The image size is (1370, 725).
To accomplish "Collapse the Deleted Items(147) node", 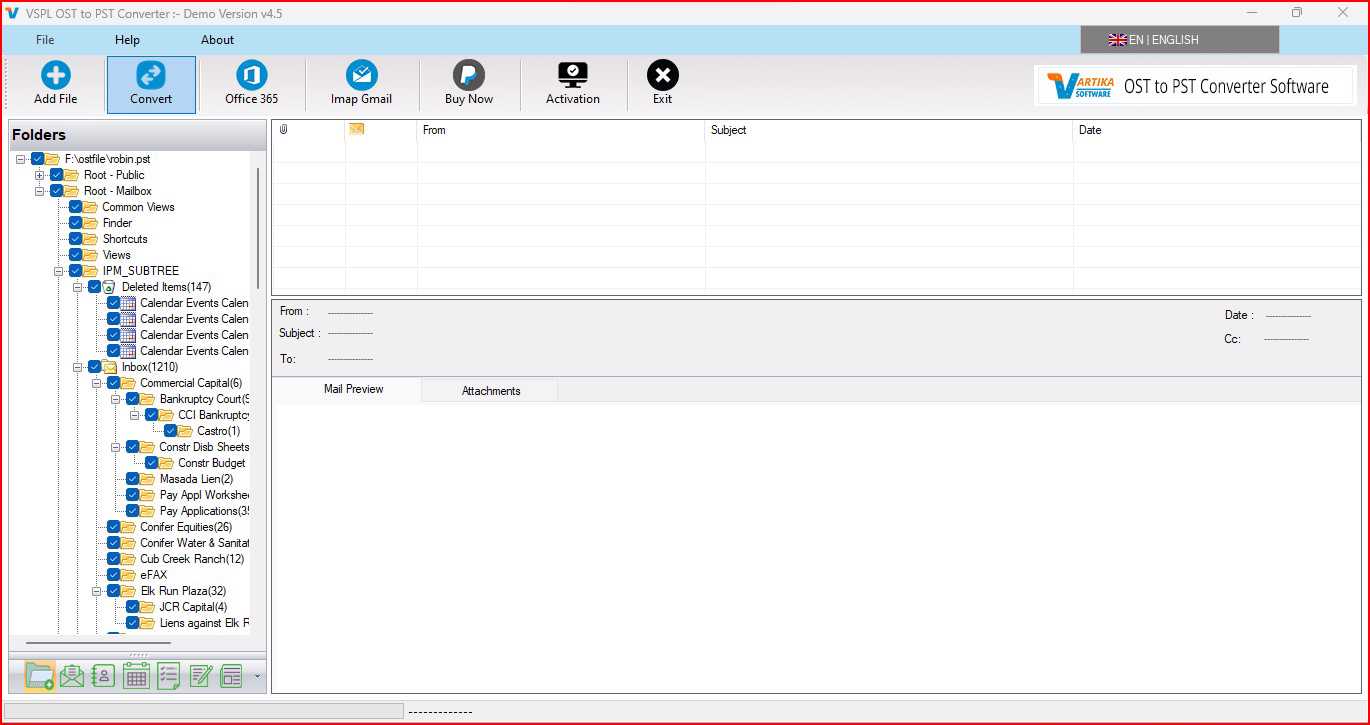I will tap(78, 287).
